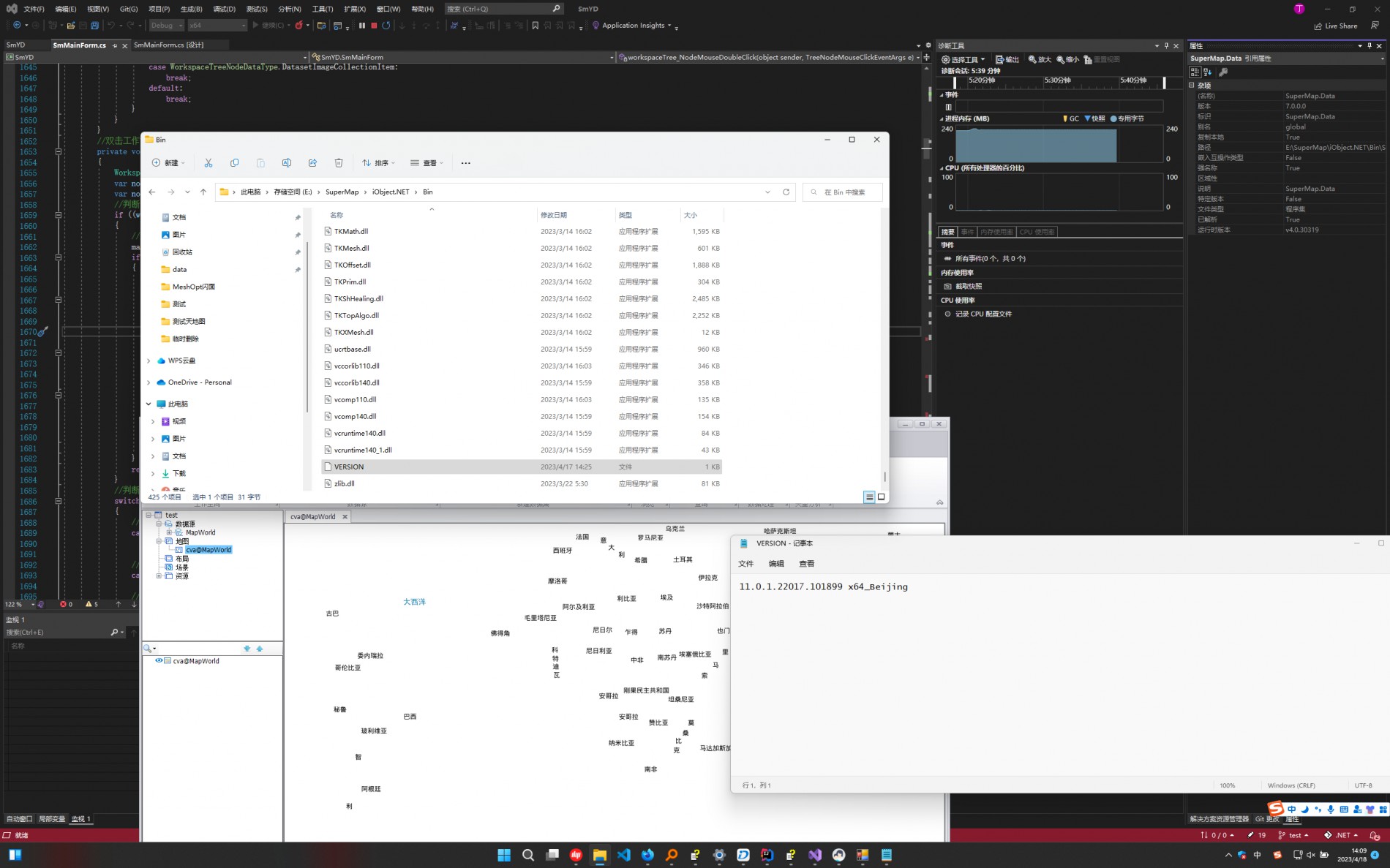Switch properties to categorized view
Screen dimensions: 1390x868
click(x=1195, y=72)
